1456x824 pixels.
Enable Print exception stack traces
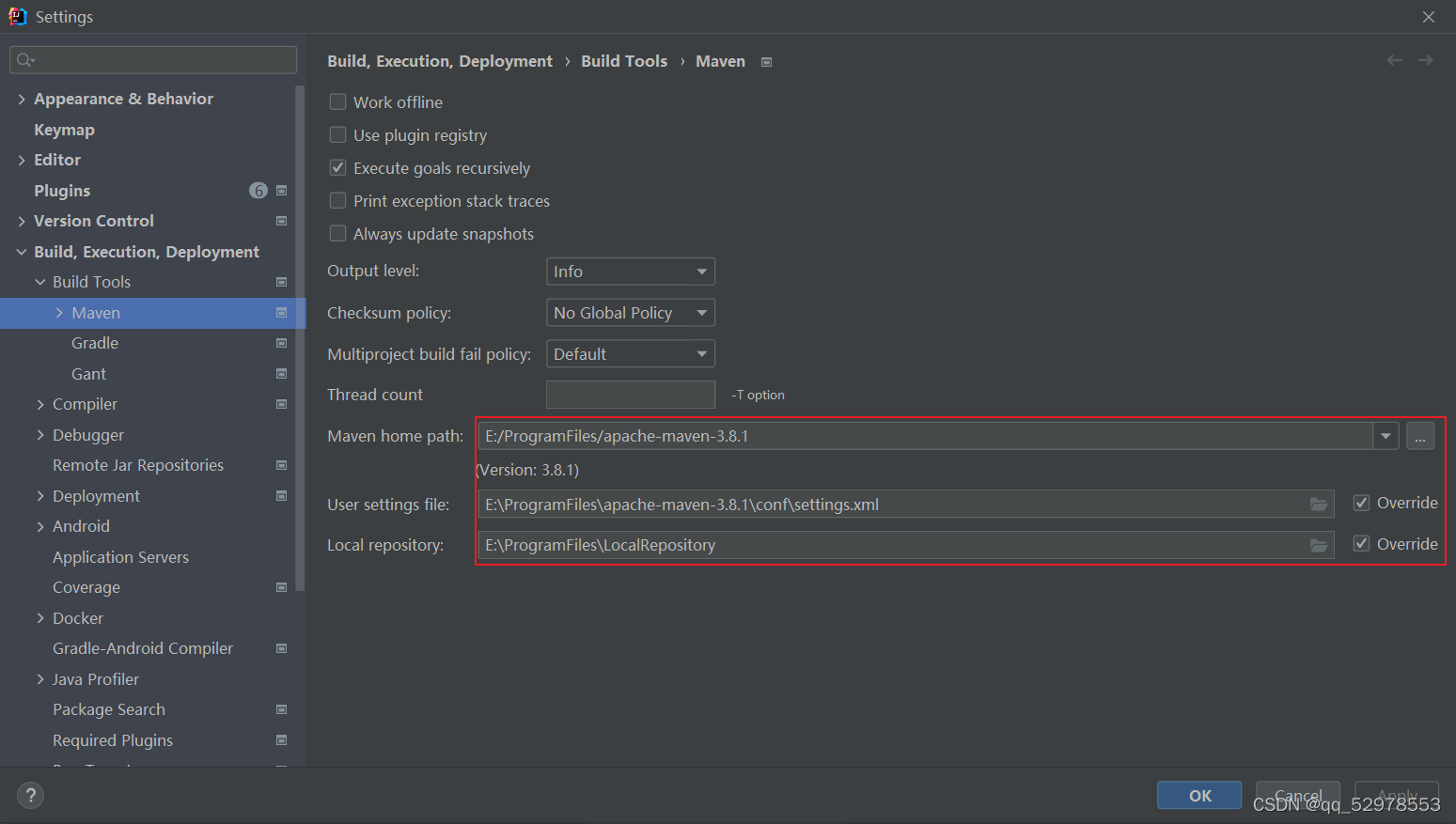point(337,200)
